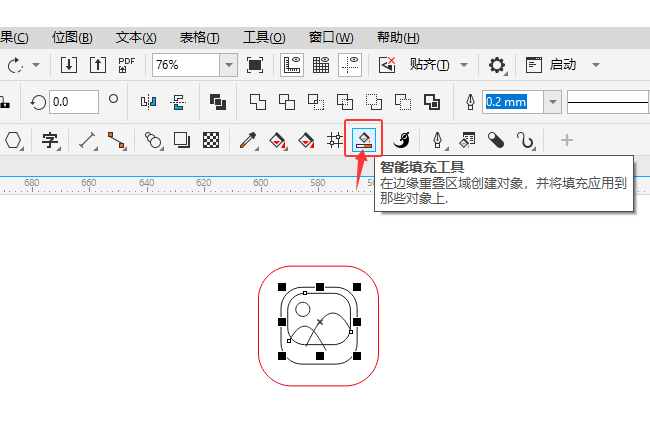Image resolution: width=650 pixels, height=429 pixels.
Task: Activate the Drop Shadow tool
Action: tap(182, 140)
